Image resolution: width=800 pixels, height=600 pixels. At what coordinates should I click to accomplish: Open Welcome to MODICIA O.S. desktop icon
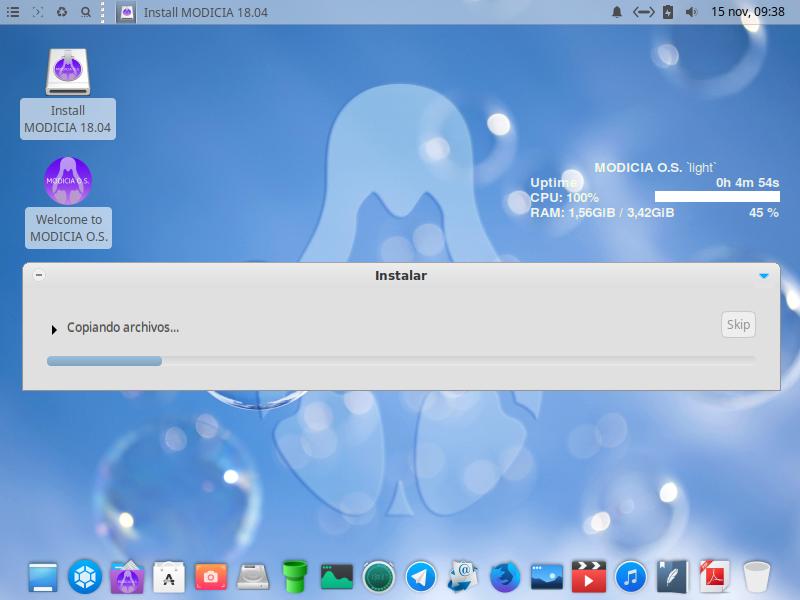[x=68, y=203]
